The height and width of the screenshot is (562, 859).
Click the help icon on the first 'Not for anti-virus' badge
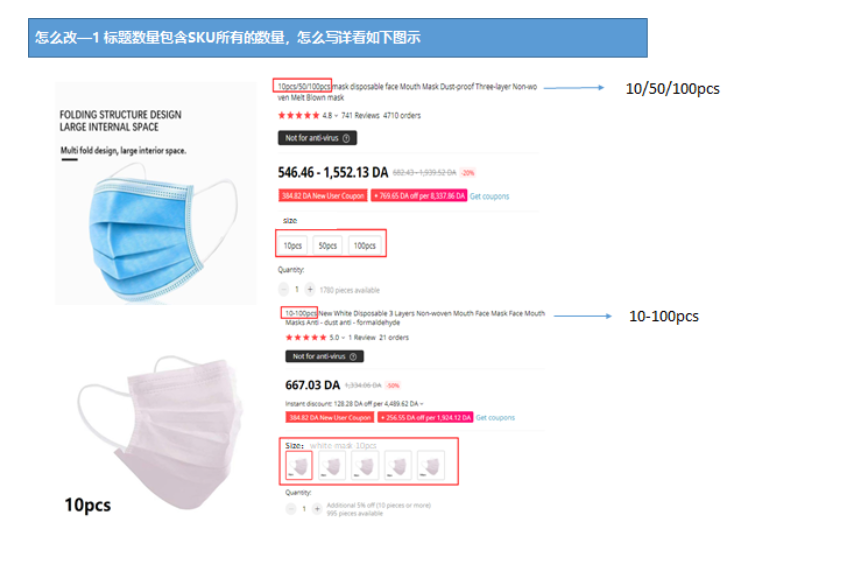[x=347, y=138]
